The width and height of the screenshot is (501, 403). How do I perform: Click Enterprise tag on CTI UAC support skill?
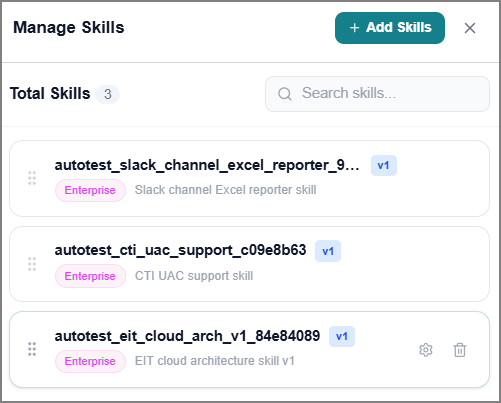[90, 276]
